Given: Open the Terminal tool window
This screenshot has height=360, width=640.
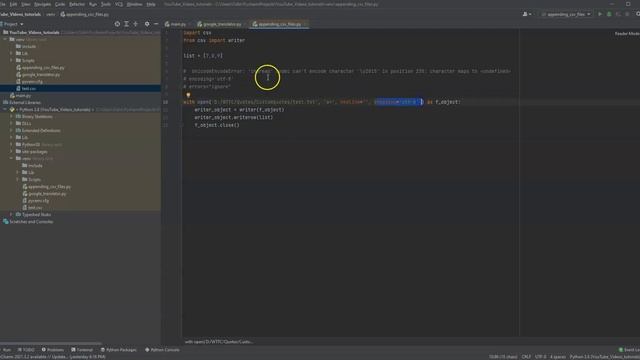Looking at the screenshot, I should pos(82,350).
